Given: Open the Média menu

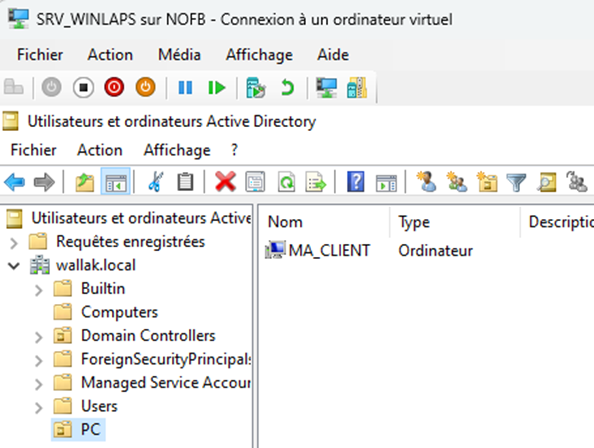Looking at the screenshot, I should (x=179, y=55).
